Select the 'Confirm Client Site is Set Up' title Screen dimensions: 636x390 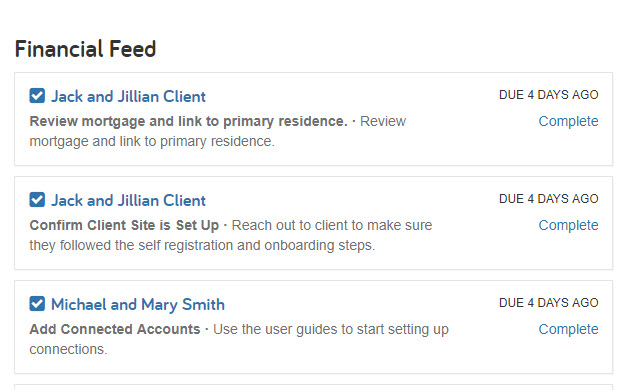124,225
